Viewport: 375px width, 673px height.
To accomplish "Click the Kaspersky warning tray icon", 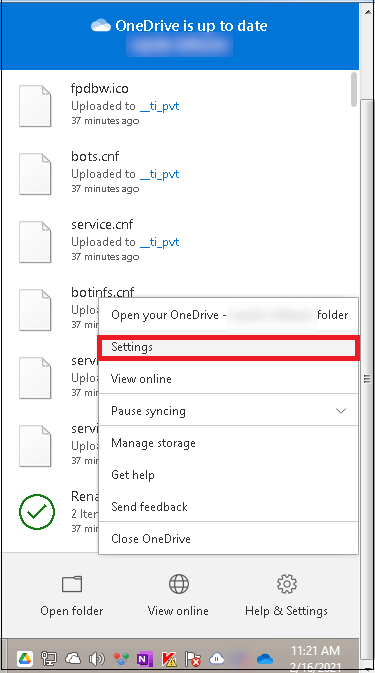I will tap(169, 658).
